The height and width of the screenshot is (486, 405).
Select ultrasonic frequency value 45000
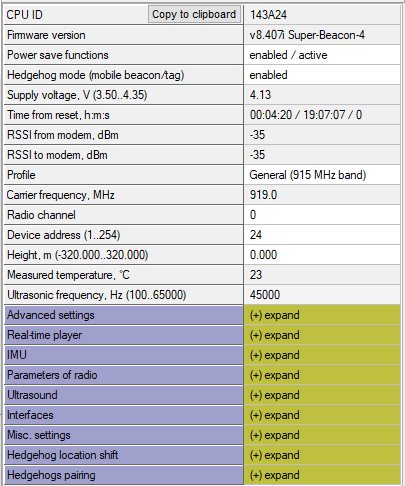pyautogui.click(x=322, y=295)
